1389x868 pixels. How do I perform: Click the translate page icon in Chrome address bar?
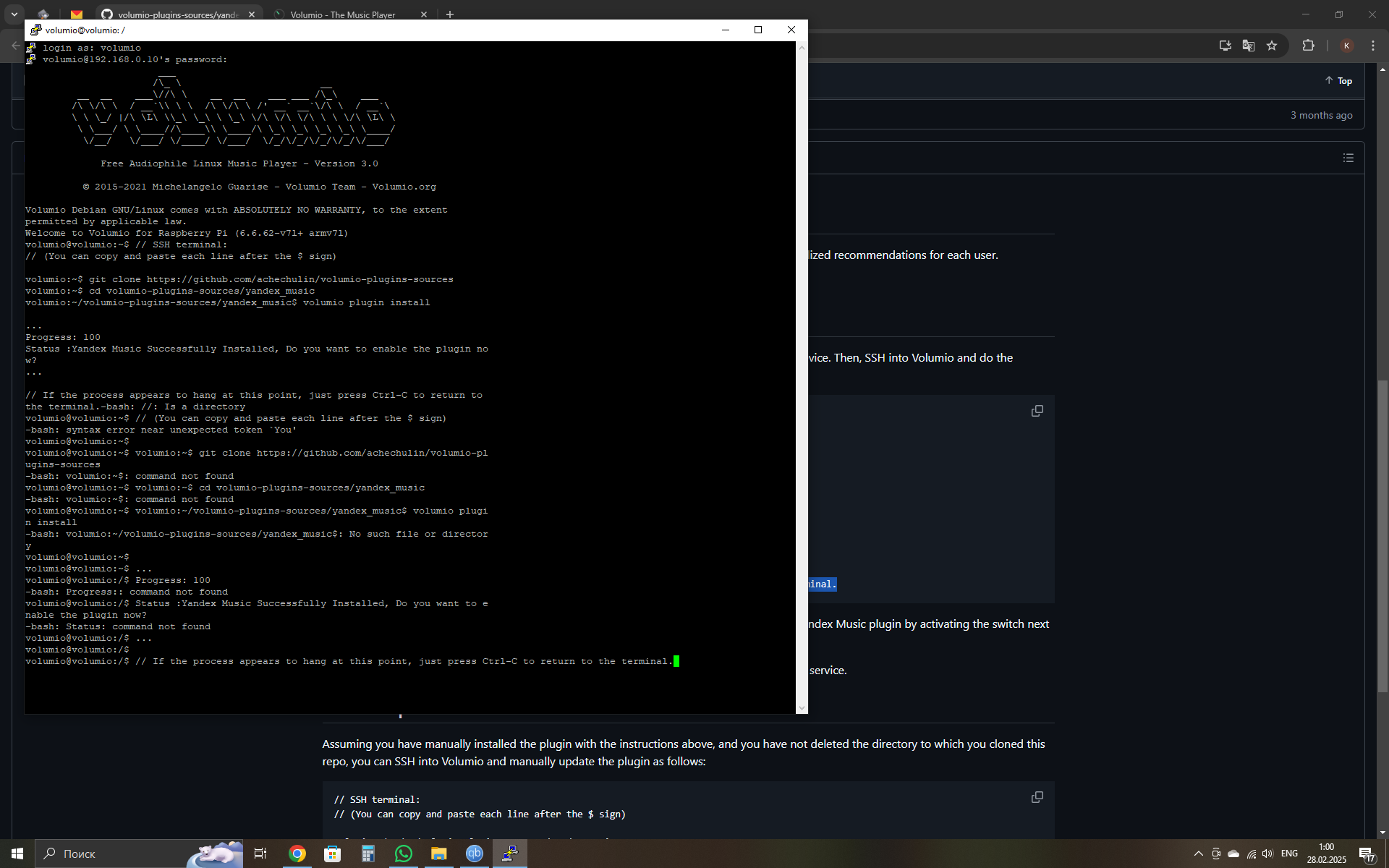point(1249,46)
